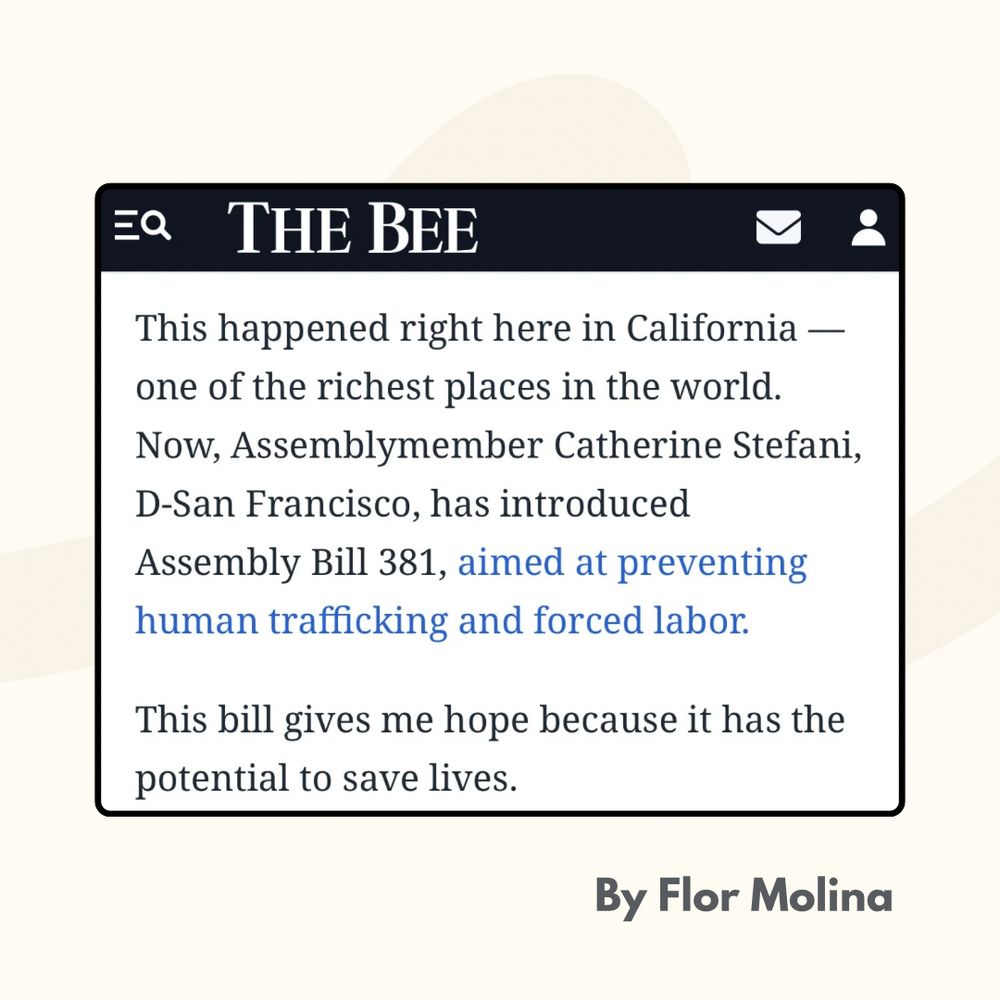Click 'This bill gives me hope' paragraph

tap(490, 749)
